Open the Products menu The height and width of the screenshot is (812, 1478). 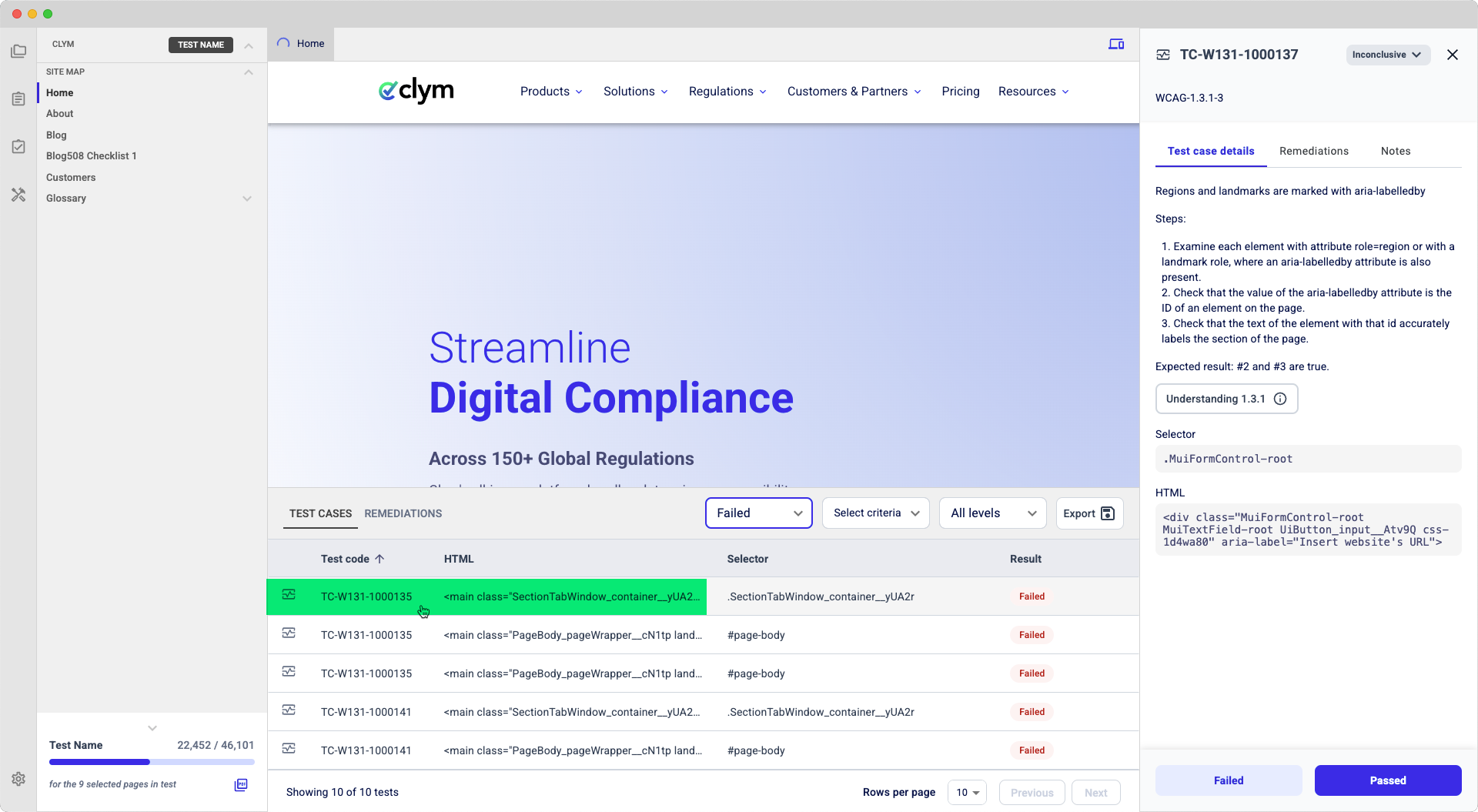[x=551, y=92]
